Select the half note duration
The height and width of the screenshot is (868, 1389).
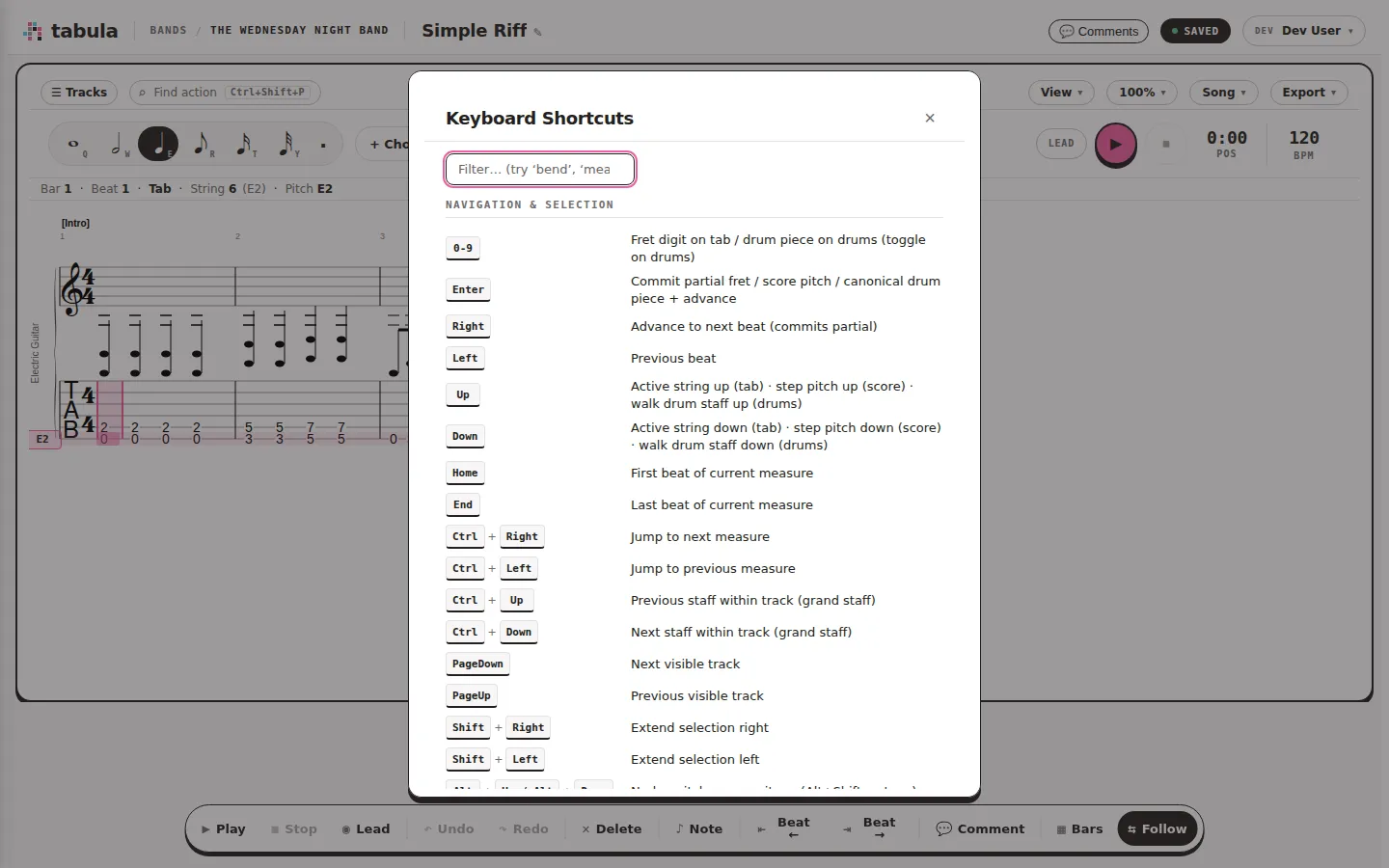[117, 145]
